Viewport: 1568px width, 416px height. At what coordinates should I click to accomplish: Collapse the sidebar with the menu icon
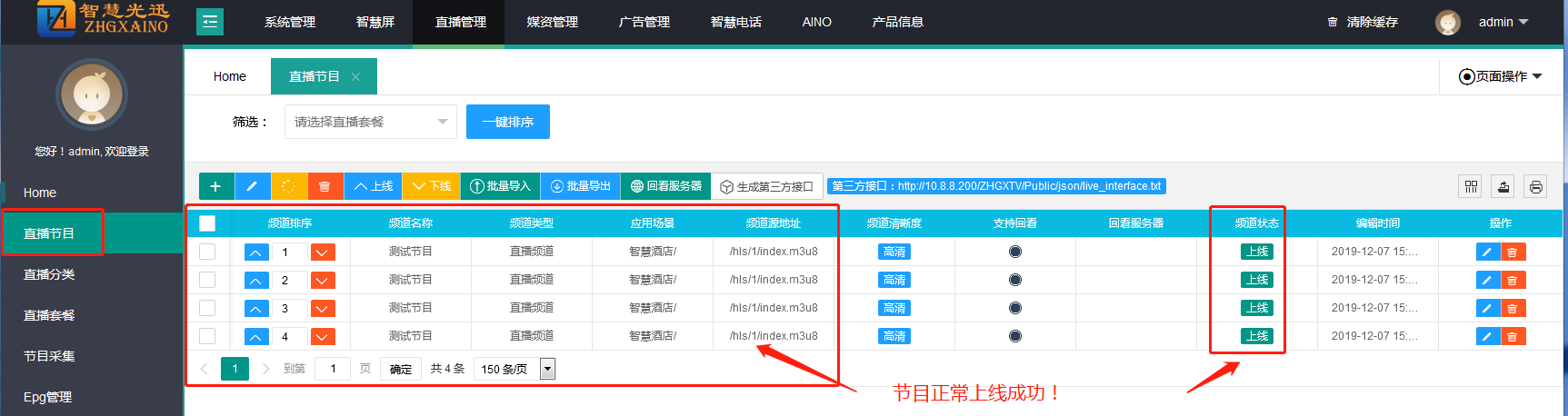(210, 22)
